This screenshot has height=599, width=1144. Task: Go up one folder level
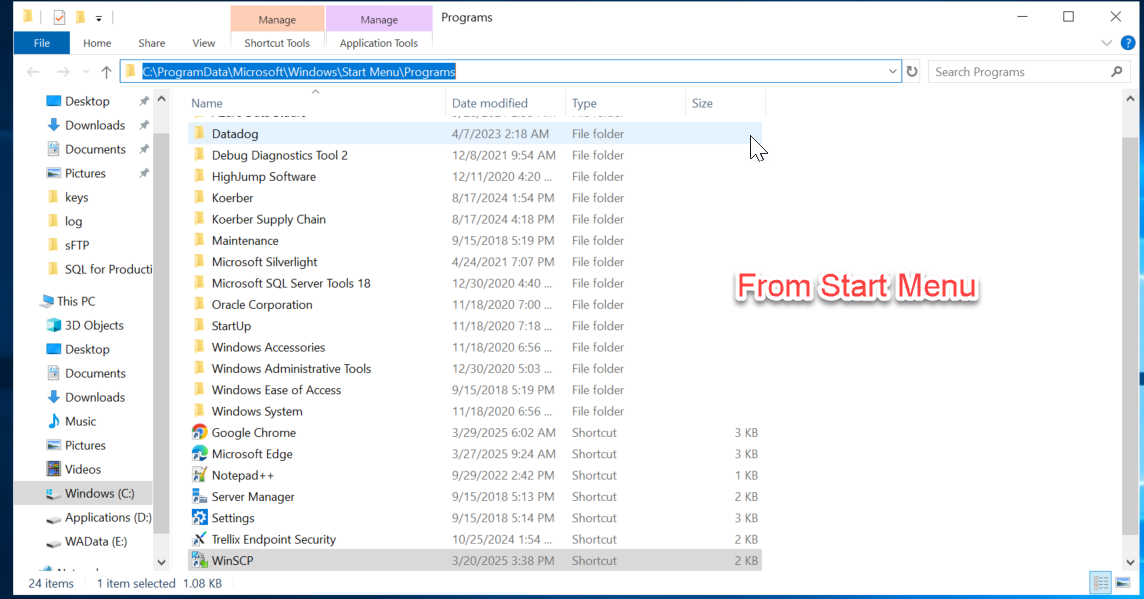(x=106, y=72)
